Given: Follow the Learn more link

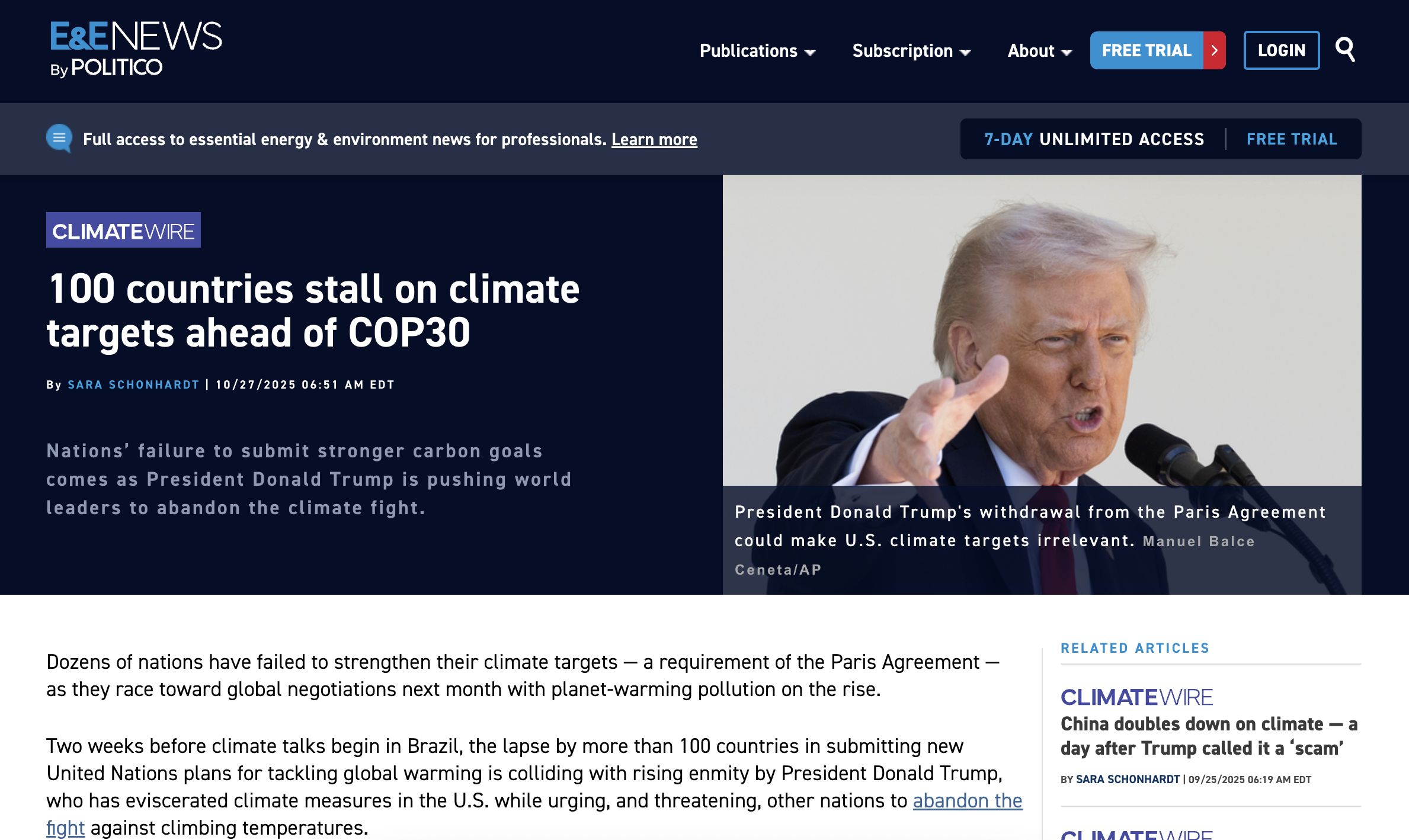Looking at the screenshot, I should (x=654, y=139).
